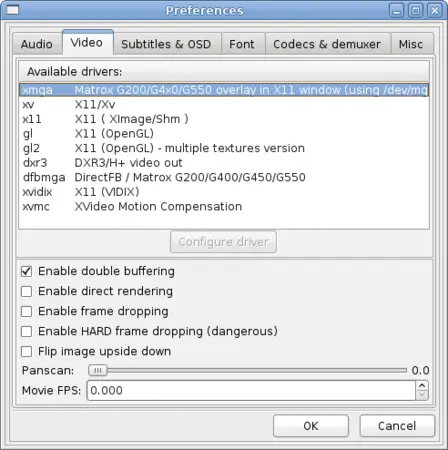Click the Movie FPS input field

coord(251,390)
